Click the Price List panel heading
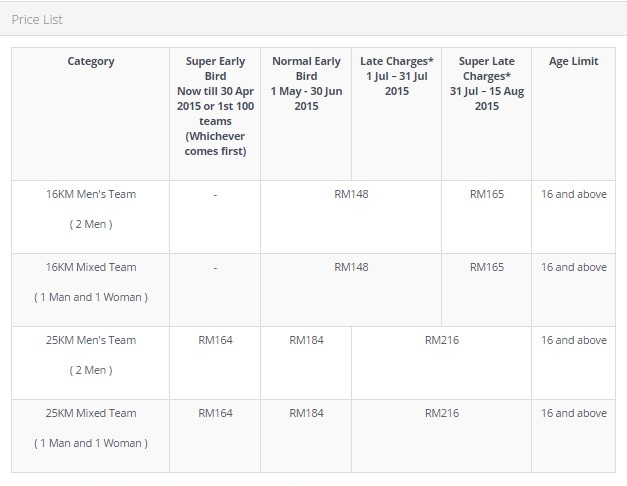627x486 pixels. 37,20
